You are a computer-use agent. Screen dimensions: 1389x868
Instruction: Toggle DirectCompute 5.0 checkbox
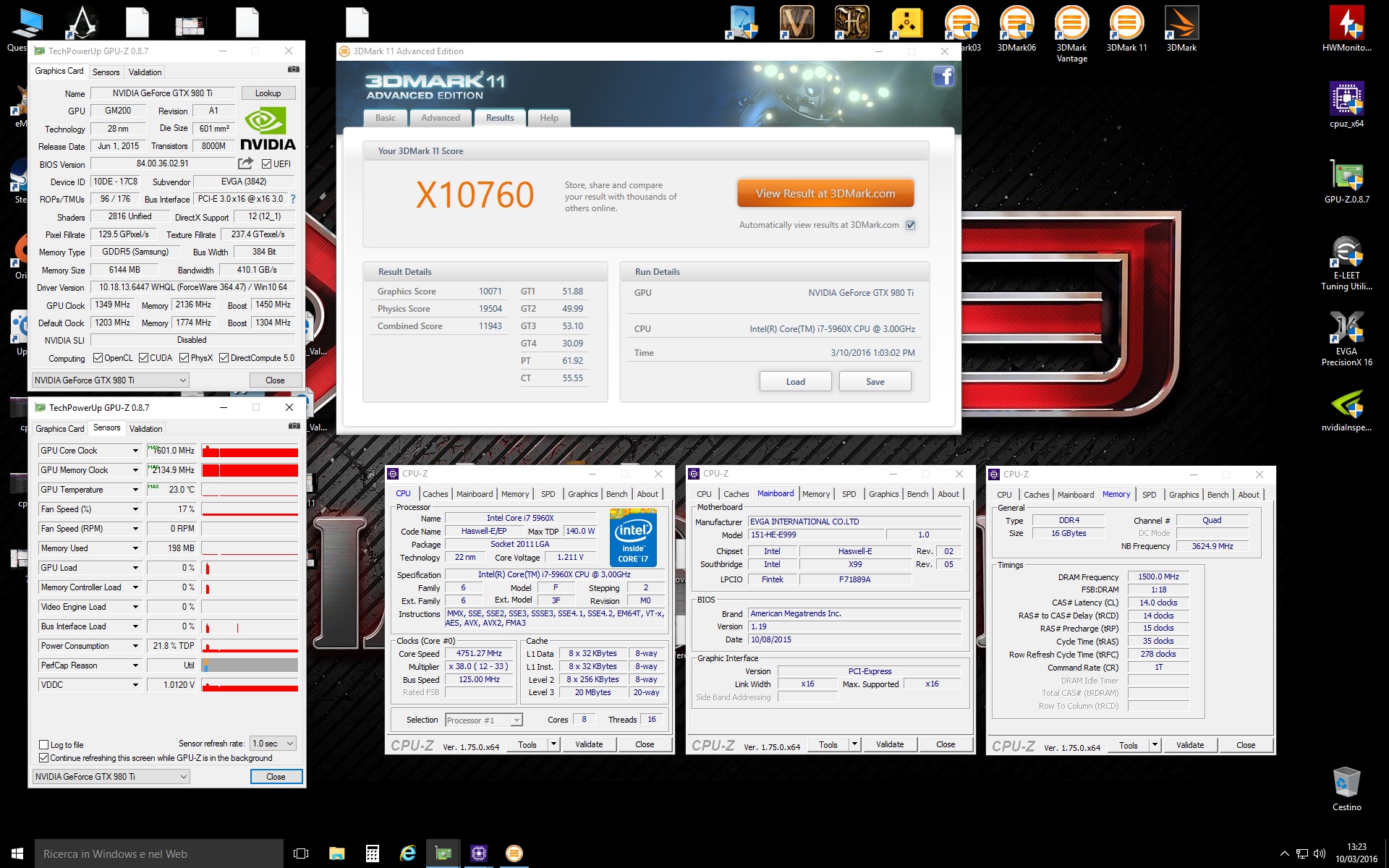click(x=224, y=358)
